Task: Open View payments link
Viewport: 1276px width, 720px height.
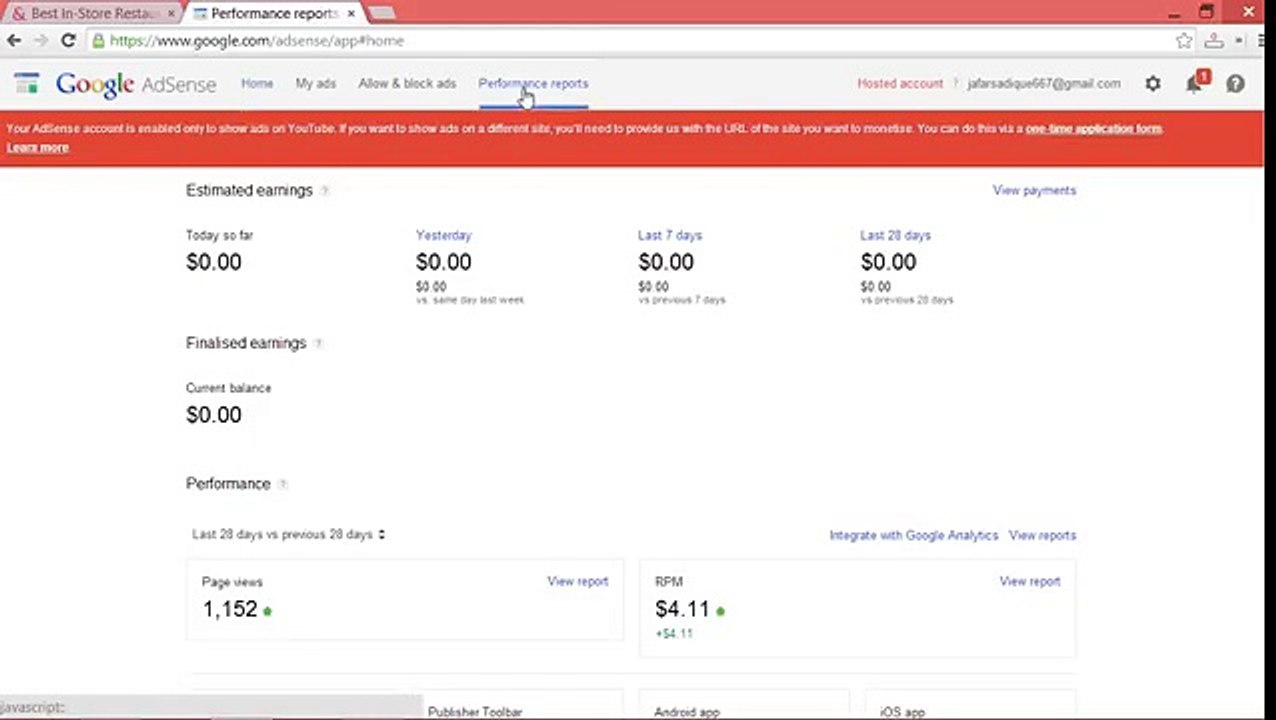Action: tap(1034, 191)
